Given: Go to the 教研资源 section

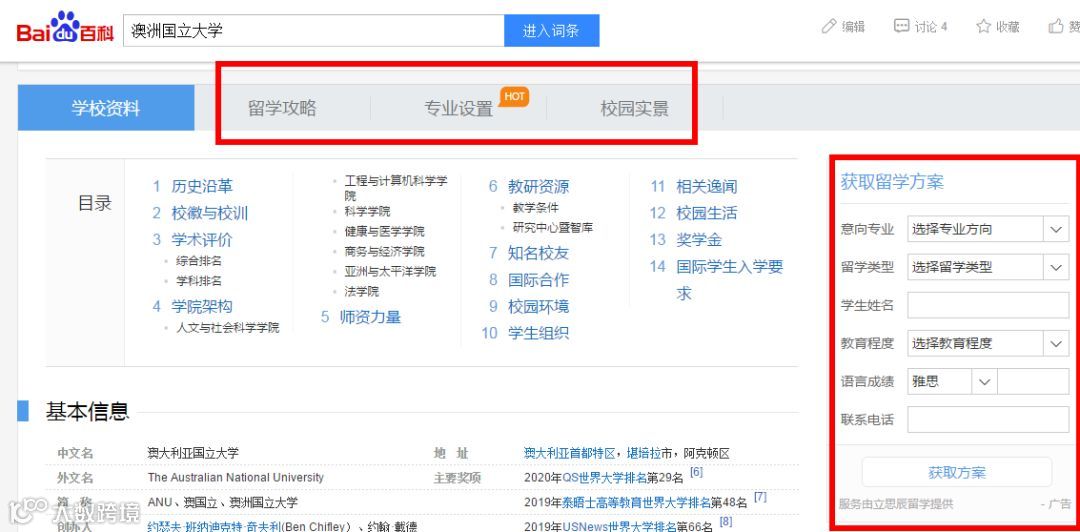Looking at the screenshot, I should [539, 186].
